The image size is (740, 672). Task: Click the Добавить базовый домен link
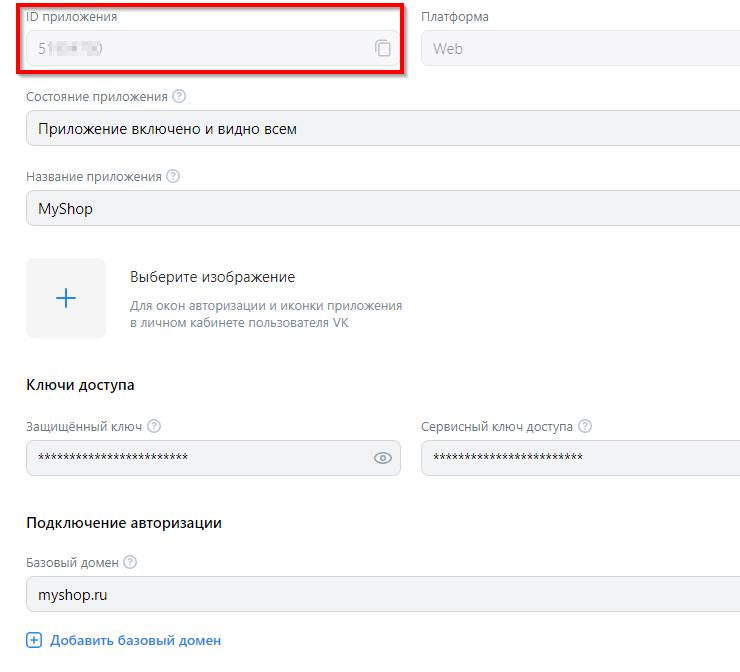click(135, 640)
